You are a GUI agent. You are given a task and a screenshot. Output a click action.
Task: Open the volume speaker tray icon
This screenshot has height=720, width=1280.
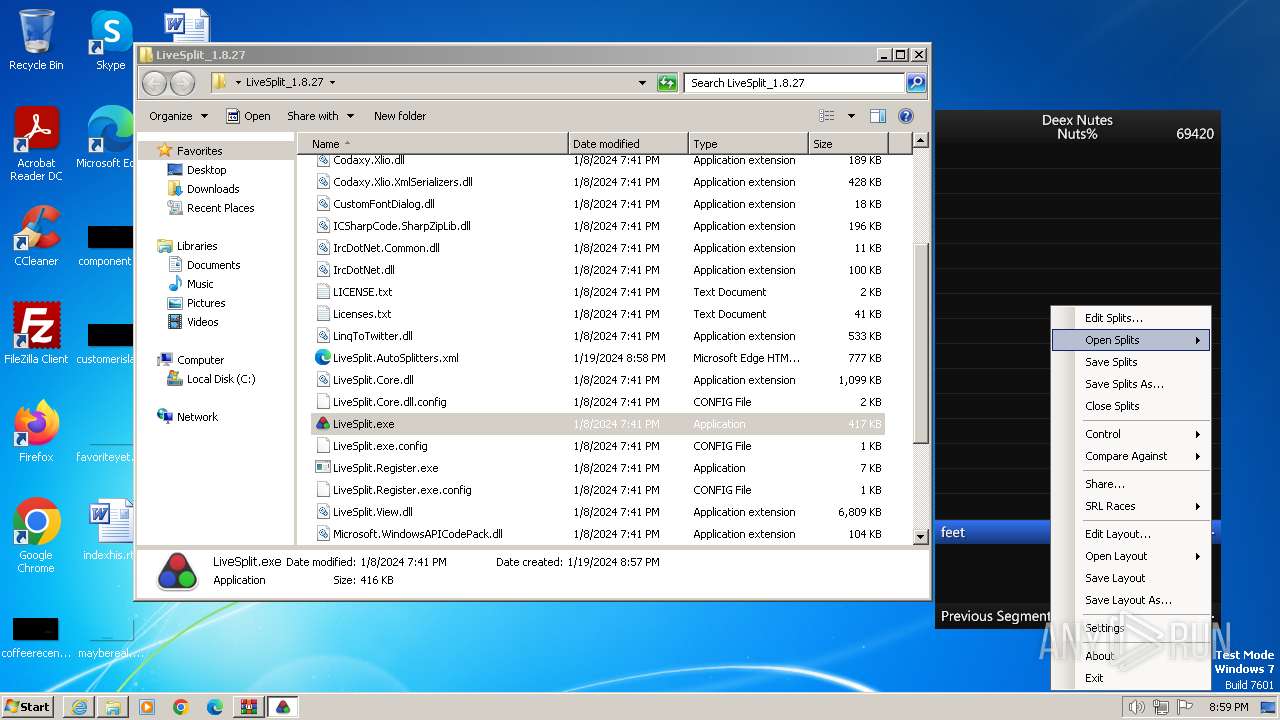tap(1136, 707)
